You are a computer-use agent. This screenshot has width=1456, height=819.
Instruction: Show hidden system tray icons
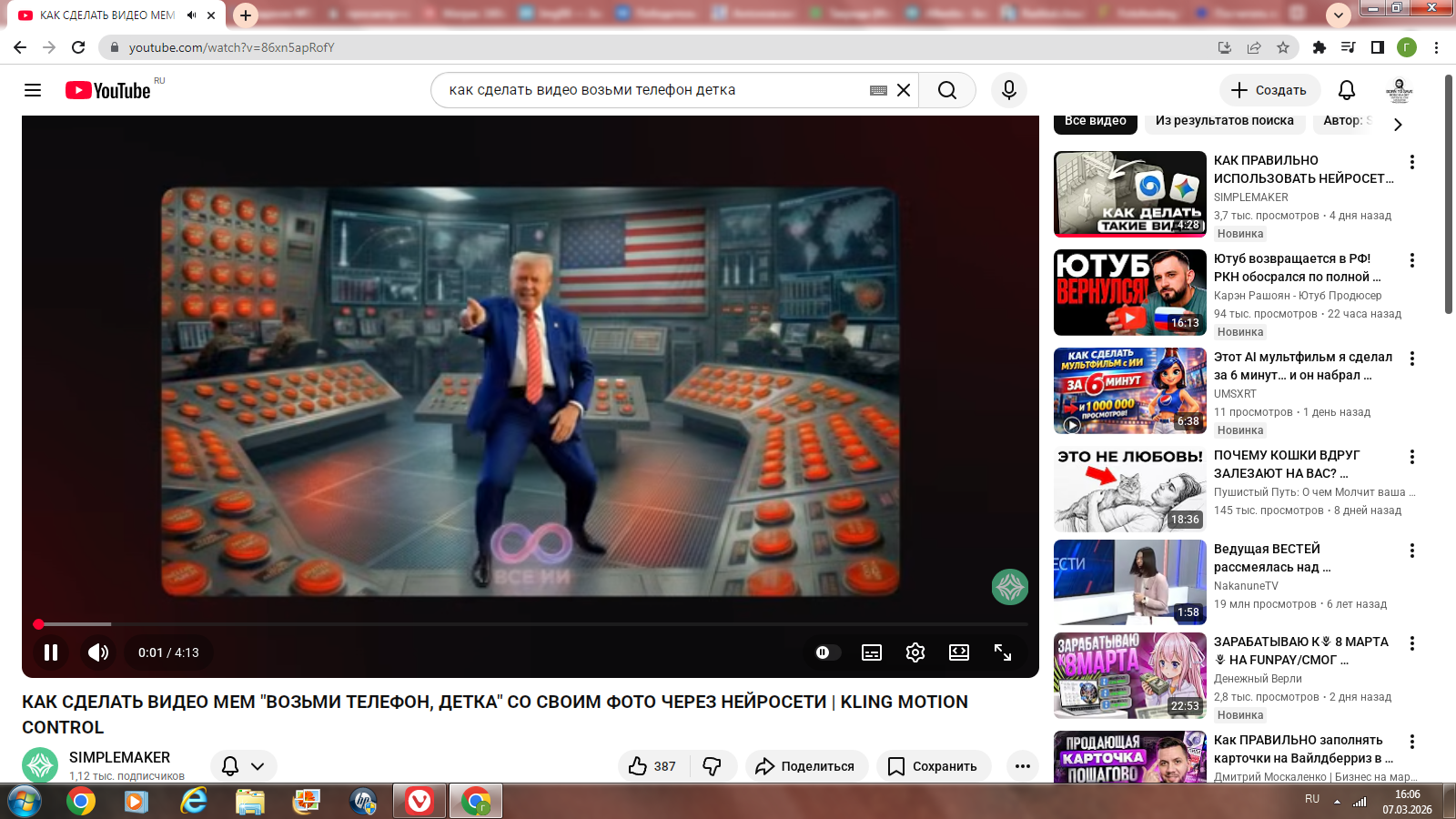[x=1337, y=802]
